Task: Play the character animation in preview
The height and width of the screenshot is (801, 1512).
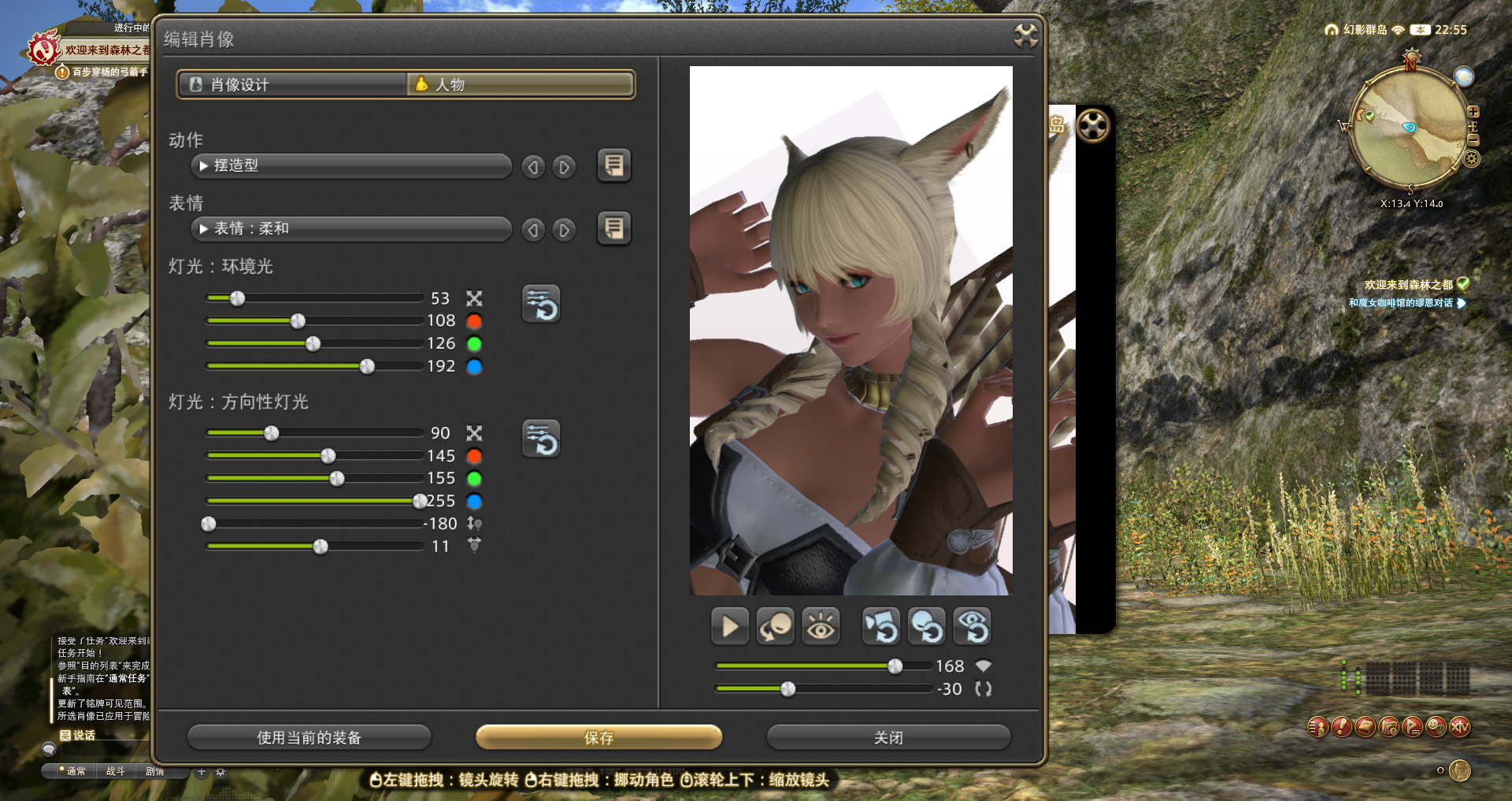Action: point(729,627)
